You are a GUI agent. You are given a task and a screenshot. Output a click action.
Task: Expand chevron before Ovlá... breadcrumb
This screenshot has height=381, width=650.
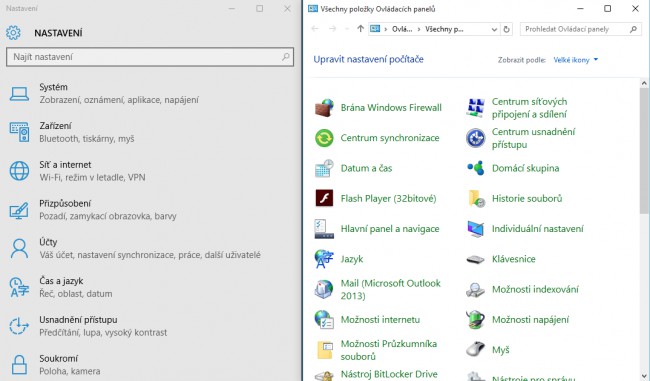point(386,29)
